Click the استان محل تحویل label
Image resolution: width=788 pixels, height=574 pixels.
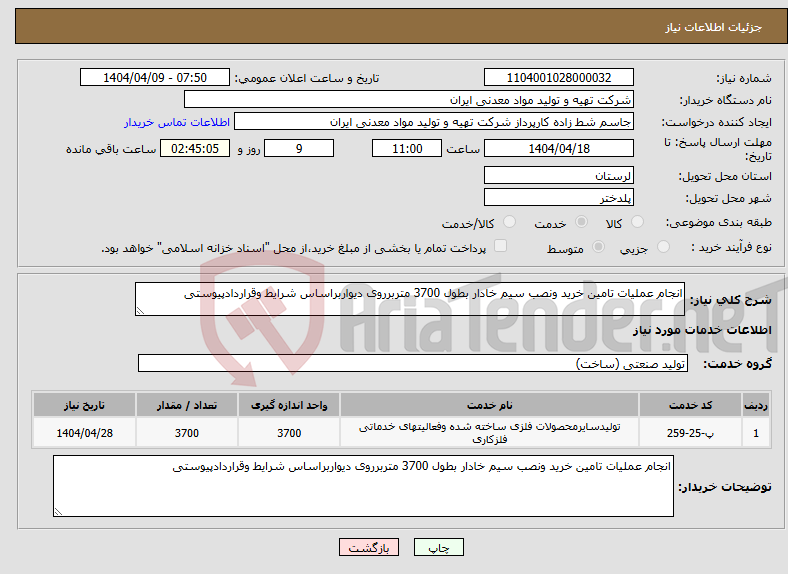click(x=725, y=176)
